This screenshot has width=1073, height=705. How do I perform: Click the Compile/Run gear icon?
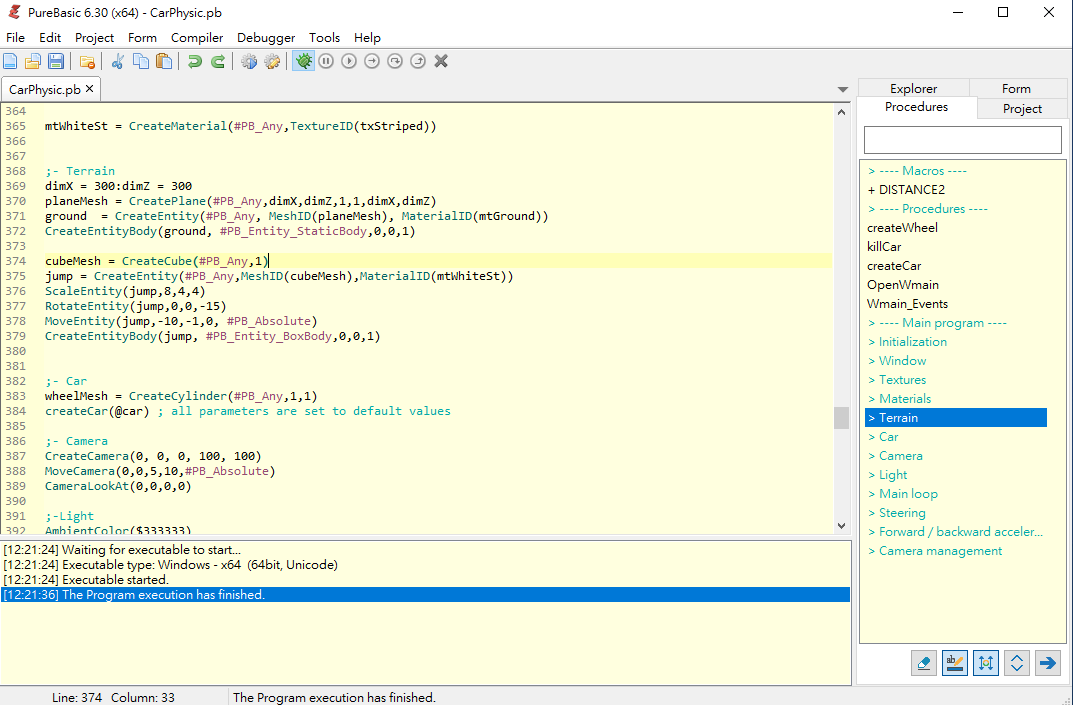[249, 62]
